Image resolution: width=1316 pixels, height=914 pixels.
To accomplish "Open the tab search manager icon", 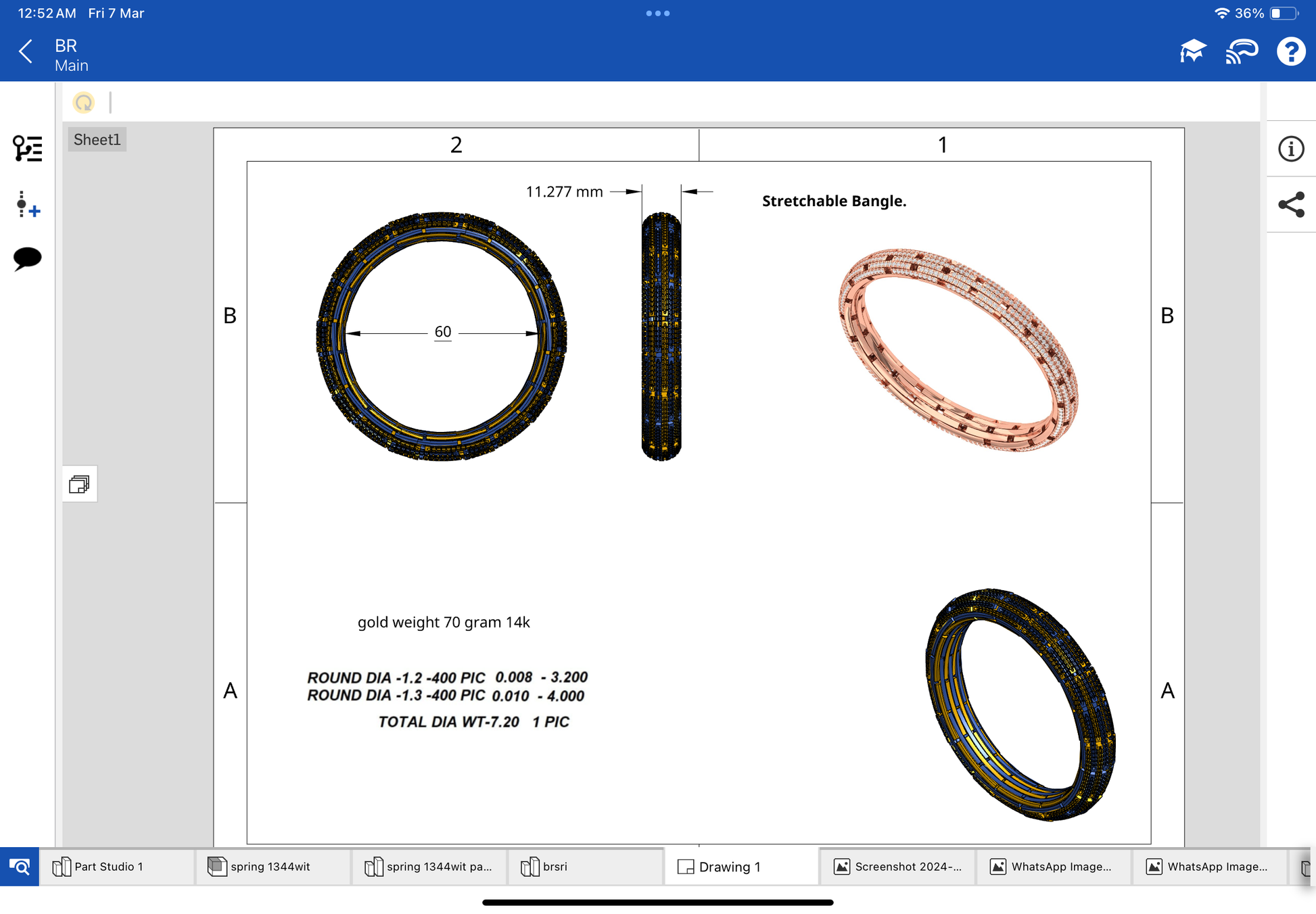I will 20,867.
